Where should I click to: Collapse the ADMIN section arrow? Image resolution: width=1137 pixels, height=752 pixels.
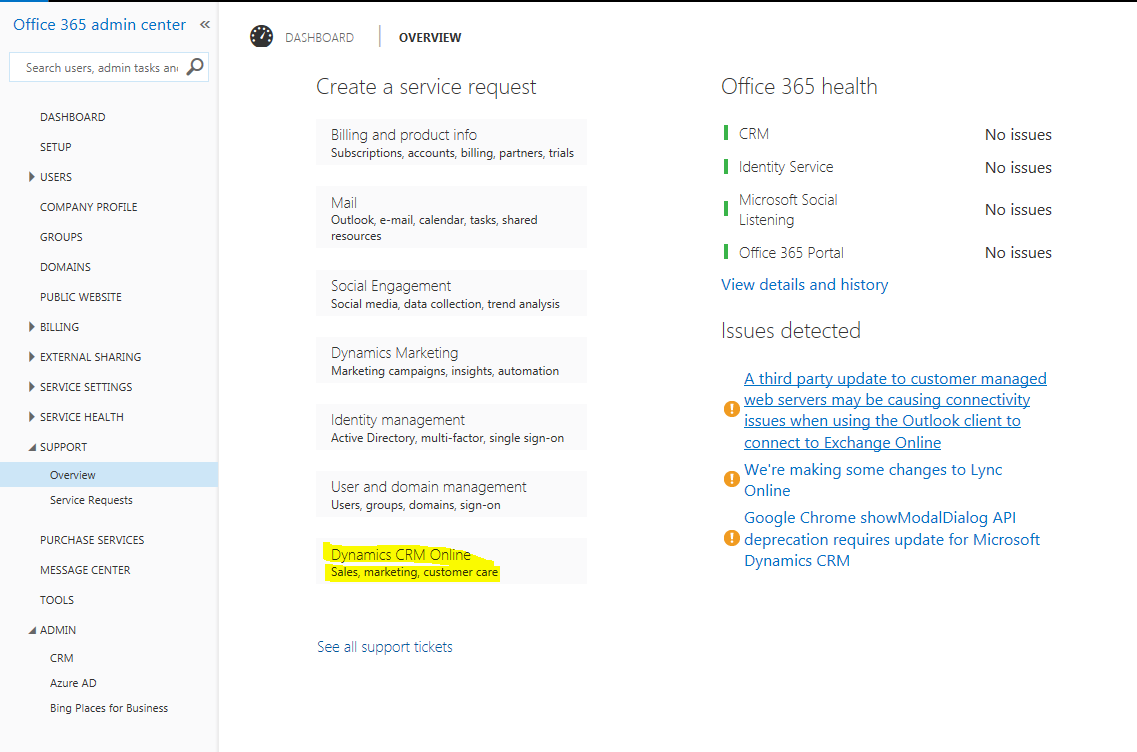tap(32, 630)
